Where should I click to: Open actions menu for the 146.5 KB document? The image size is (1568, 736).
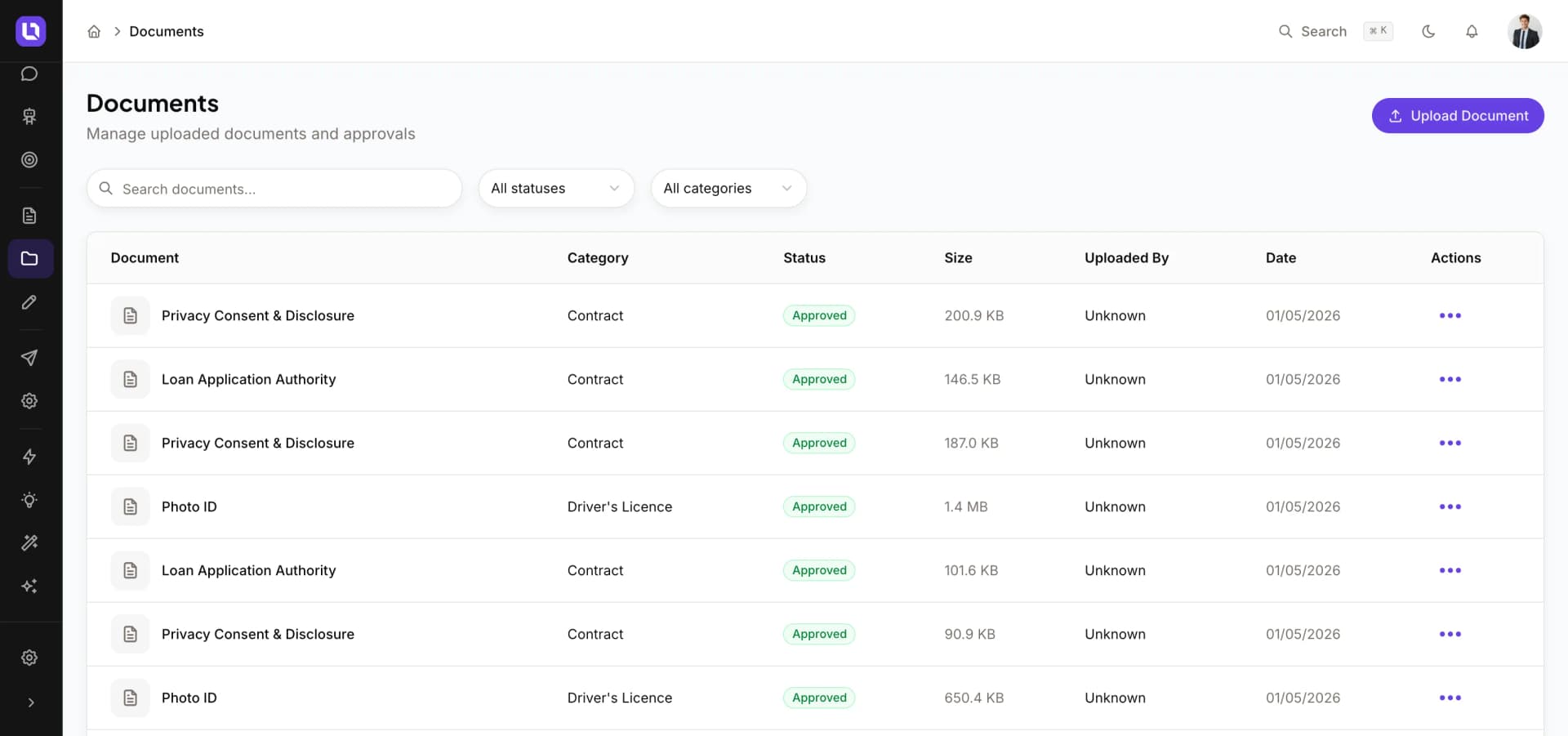point(1450,379)
